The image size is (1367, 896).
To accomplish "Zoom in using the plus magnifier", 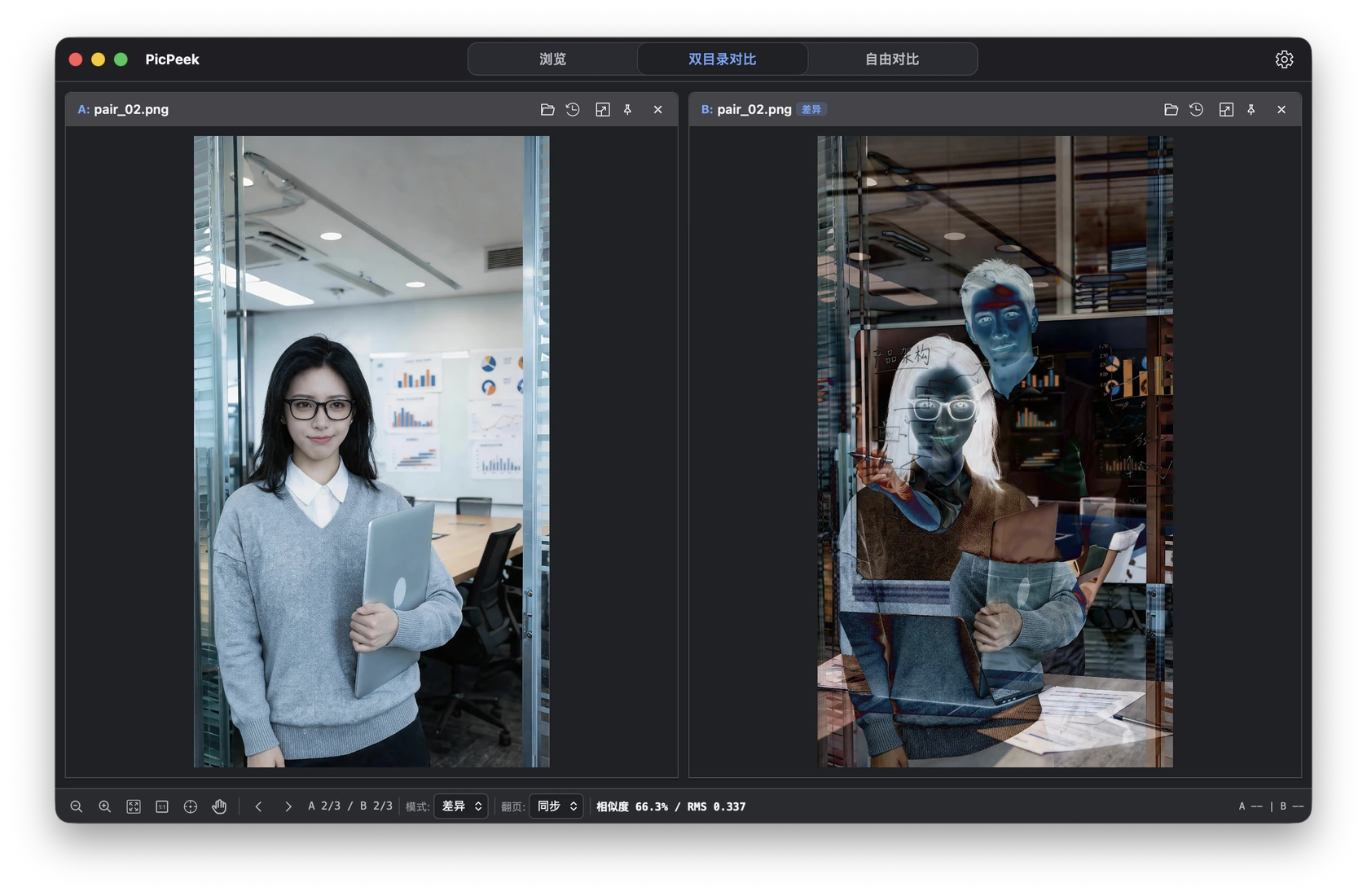I will (105, 806).
